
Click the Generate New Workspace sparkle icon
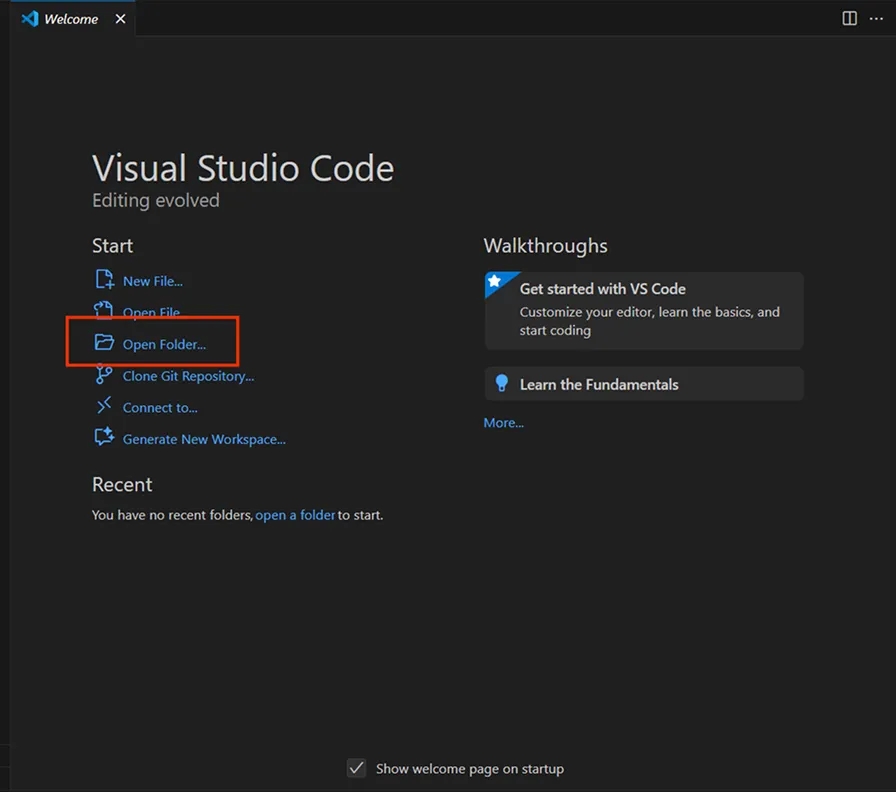coord(104,437)
